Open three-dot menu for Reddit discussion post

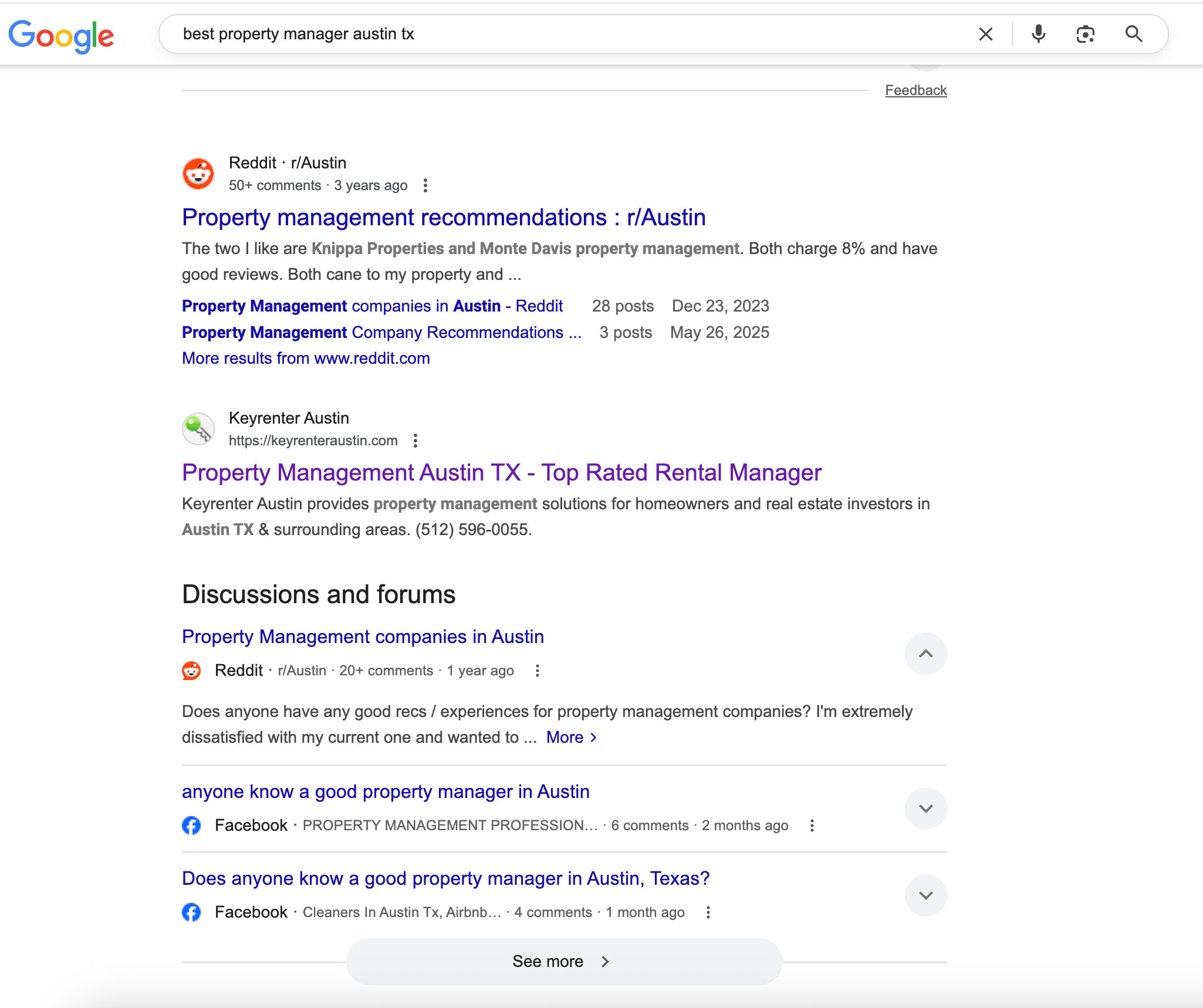pyautogui.click(x=538, y=671)
